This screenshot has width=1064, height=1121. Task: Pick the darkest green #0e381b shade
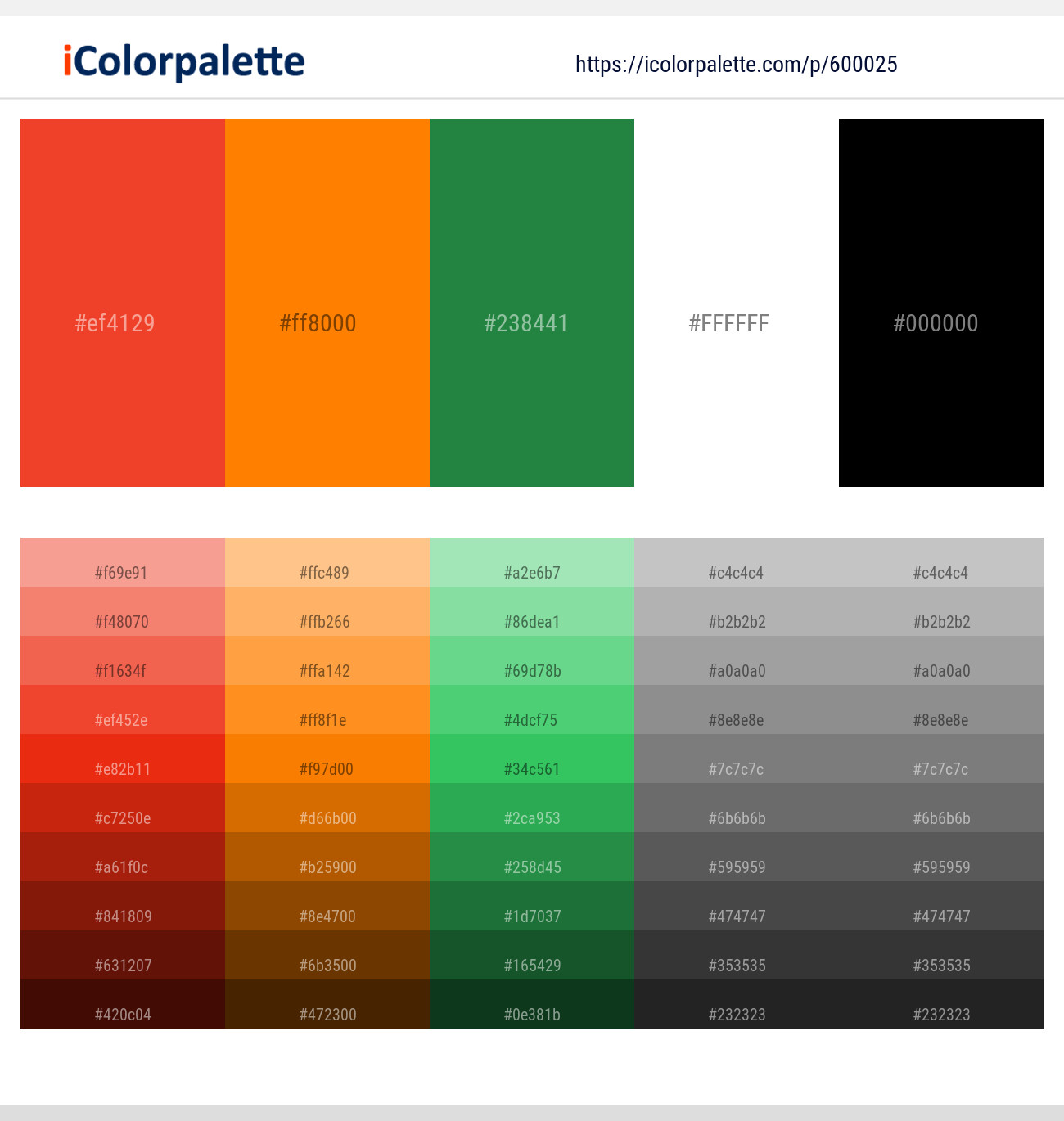[532, 1005]
